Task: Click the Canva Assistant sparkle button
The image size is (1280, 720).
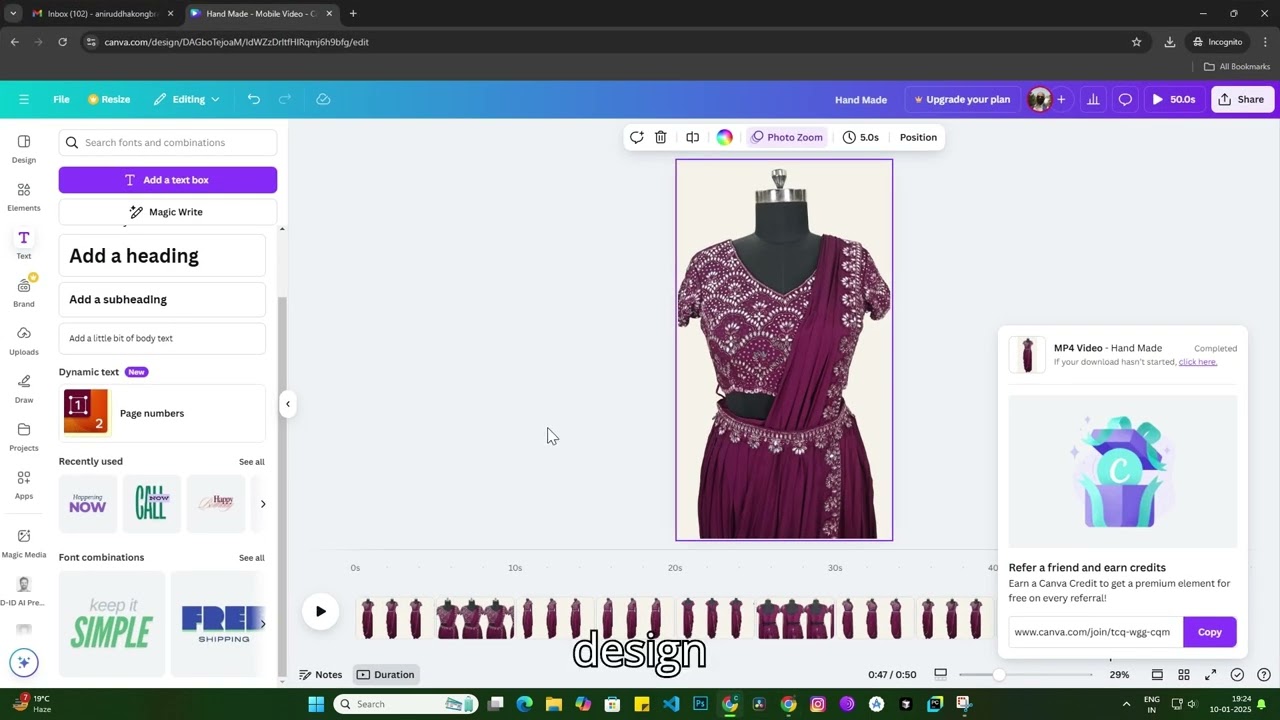Action: point(24,662)
